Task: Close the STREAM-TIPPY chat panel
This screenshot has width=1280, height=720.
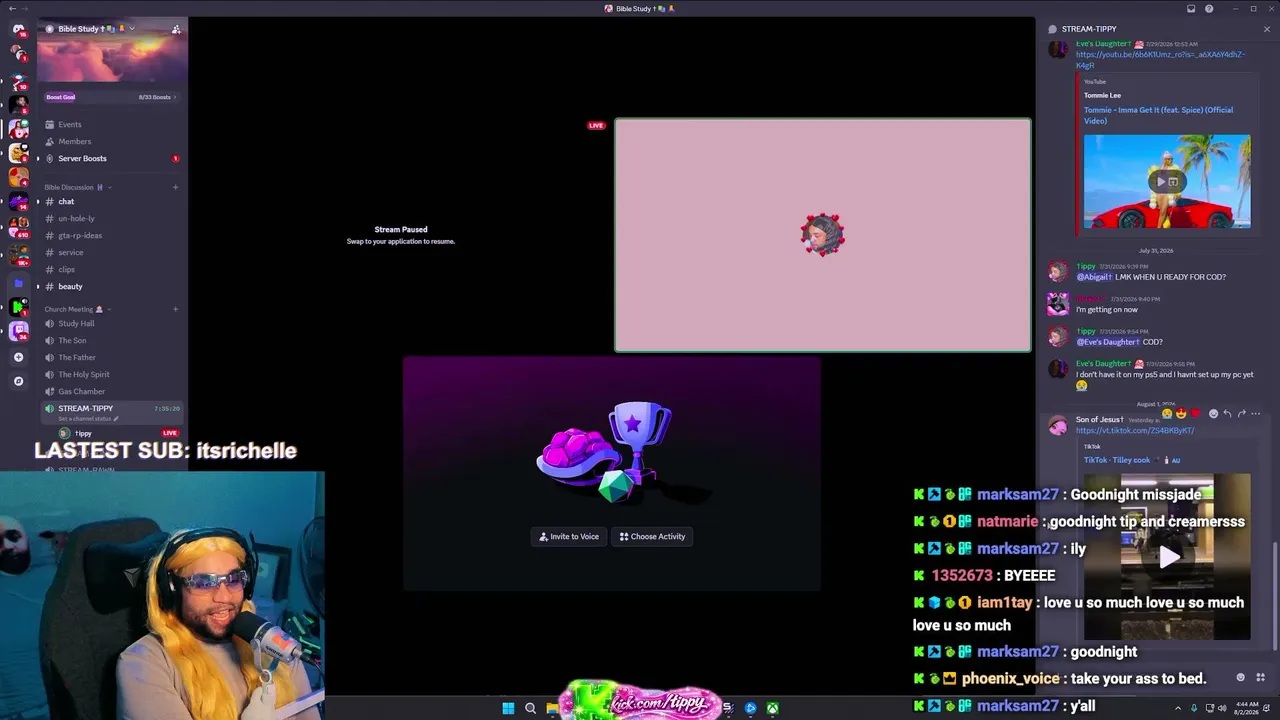Action: pos(1267,29)
